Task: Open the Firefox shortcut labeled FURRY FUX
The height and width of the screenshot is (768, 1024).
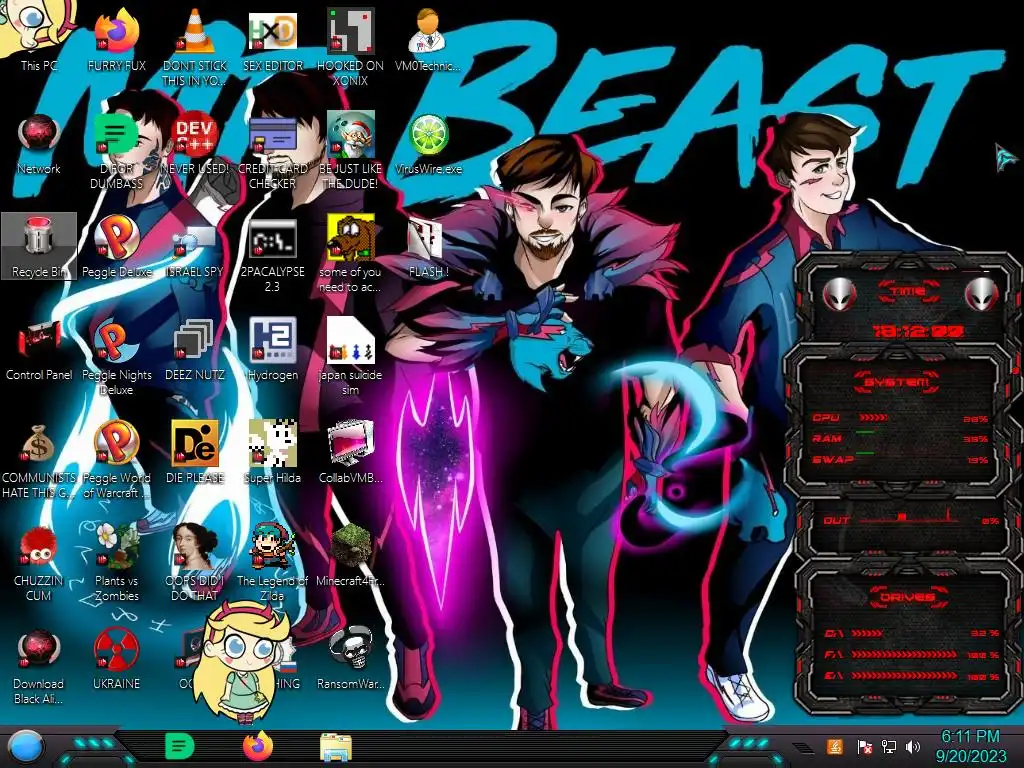Action: point(116,39)
